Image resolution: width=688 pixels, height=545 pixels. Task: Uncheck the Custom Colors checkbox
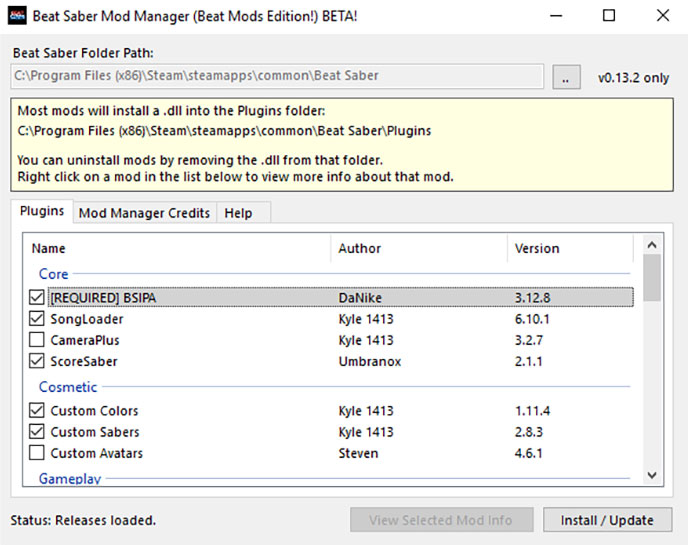[x=37, y=410]
